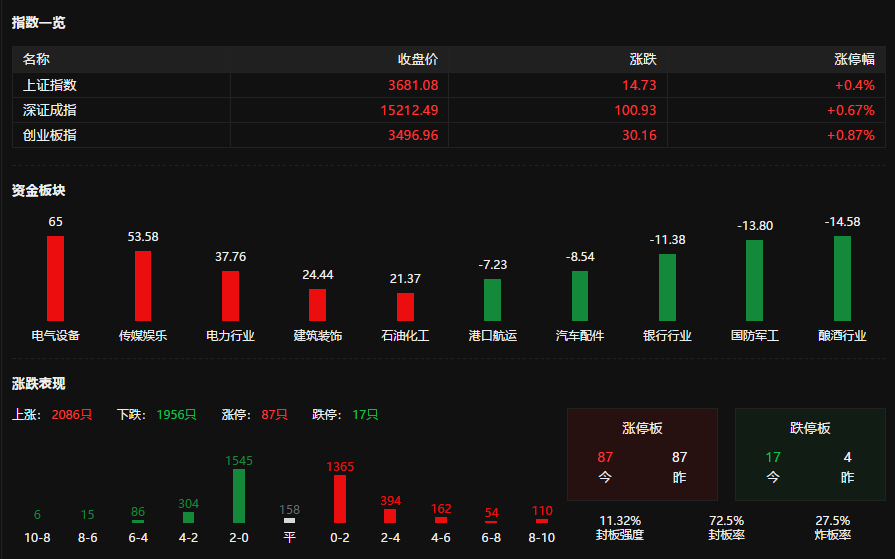Screen dimensions: 895x559
Task: Click the green 1545 bar for 2-0
Action: click(x=239, y=496)
